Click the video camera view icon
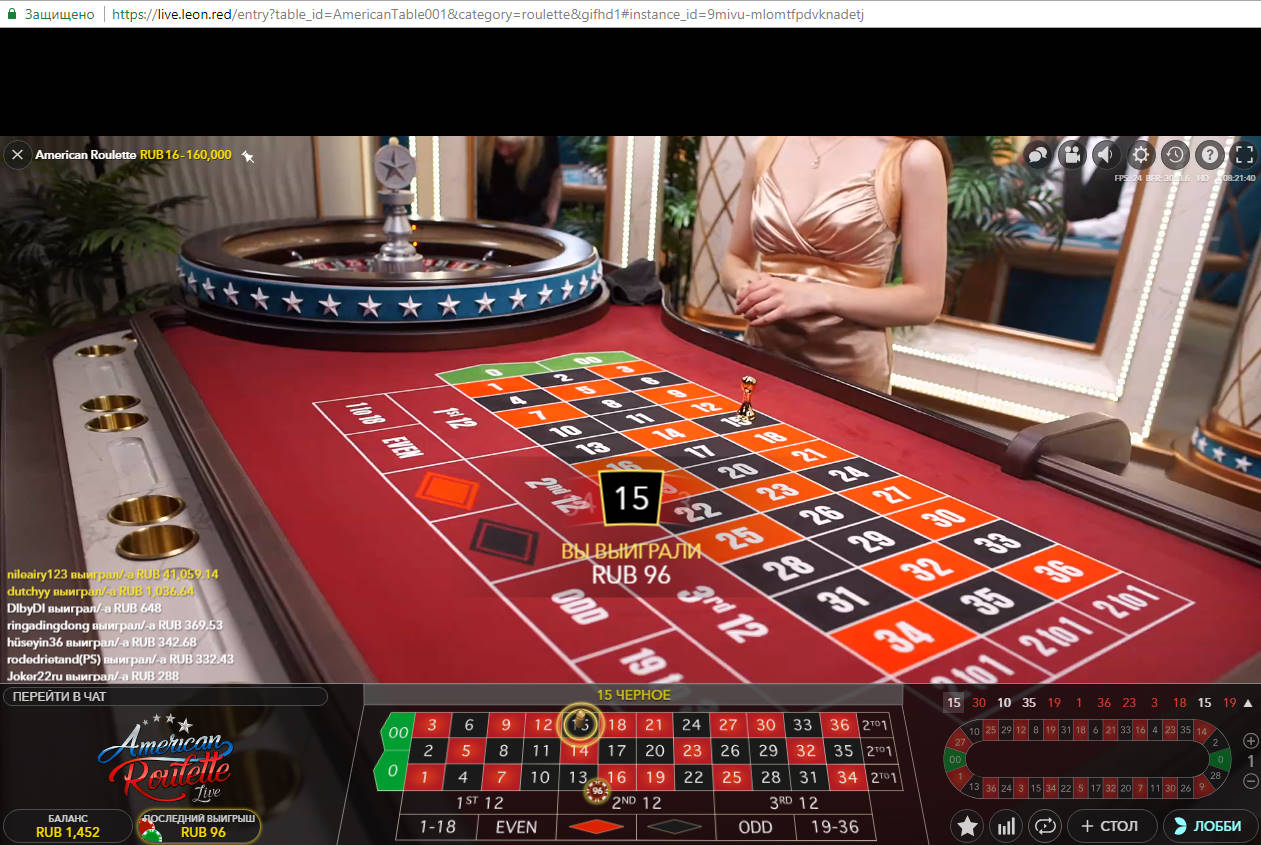 (x=1072, y=155)
